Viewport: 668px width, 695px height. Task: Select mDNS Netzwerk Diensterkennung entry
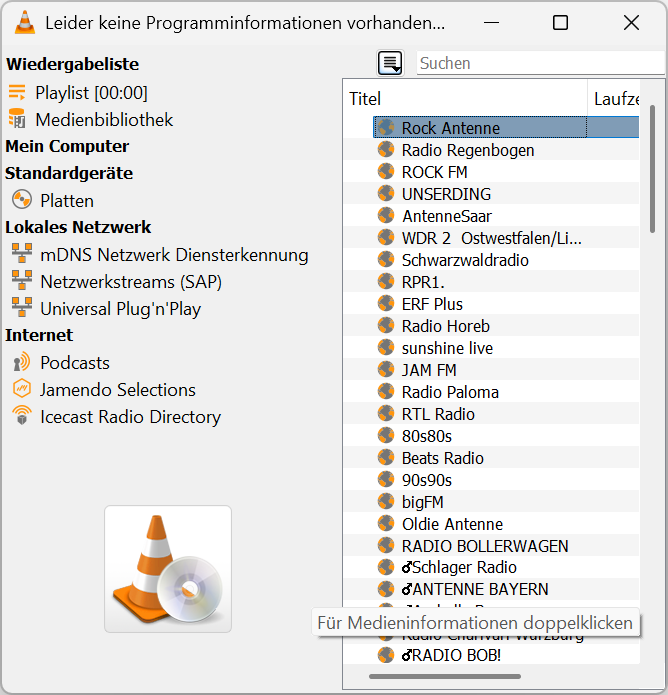point(174,255)
